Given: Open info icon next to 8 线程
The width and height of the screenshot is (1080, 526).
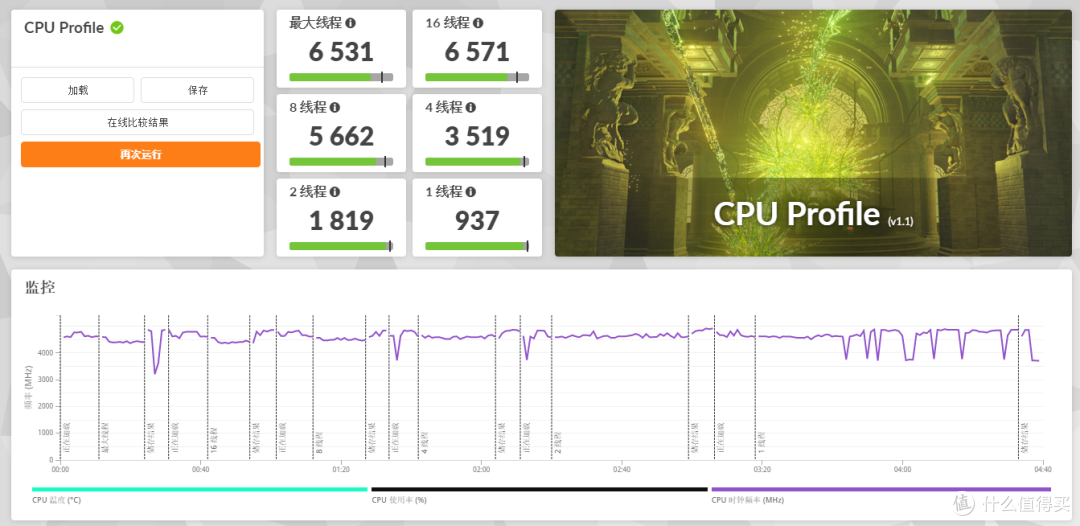Looking at the screenshot, I should [335, 107].
